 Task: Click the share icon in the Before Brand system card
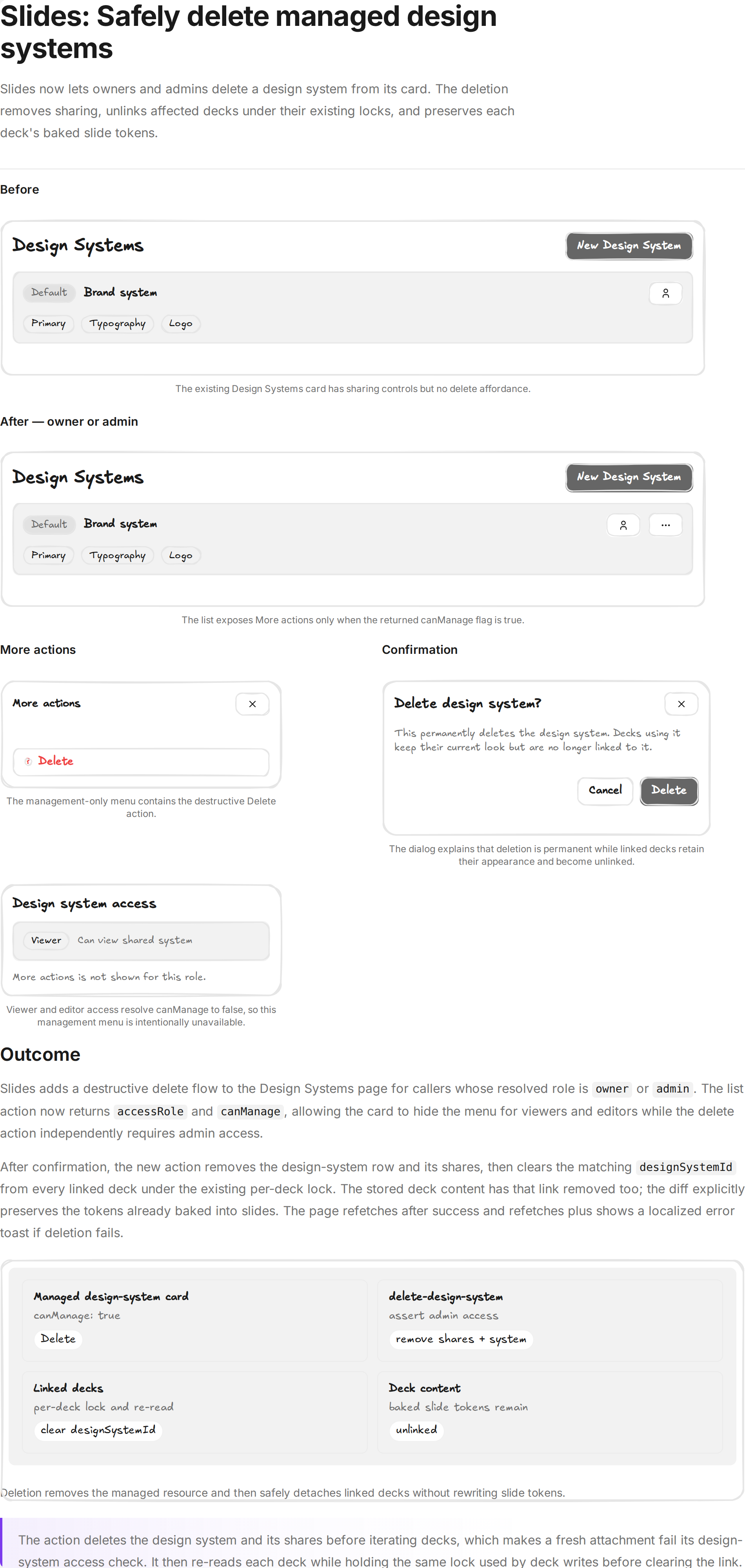tap(665, 293)
